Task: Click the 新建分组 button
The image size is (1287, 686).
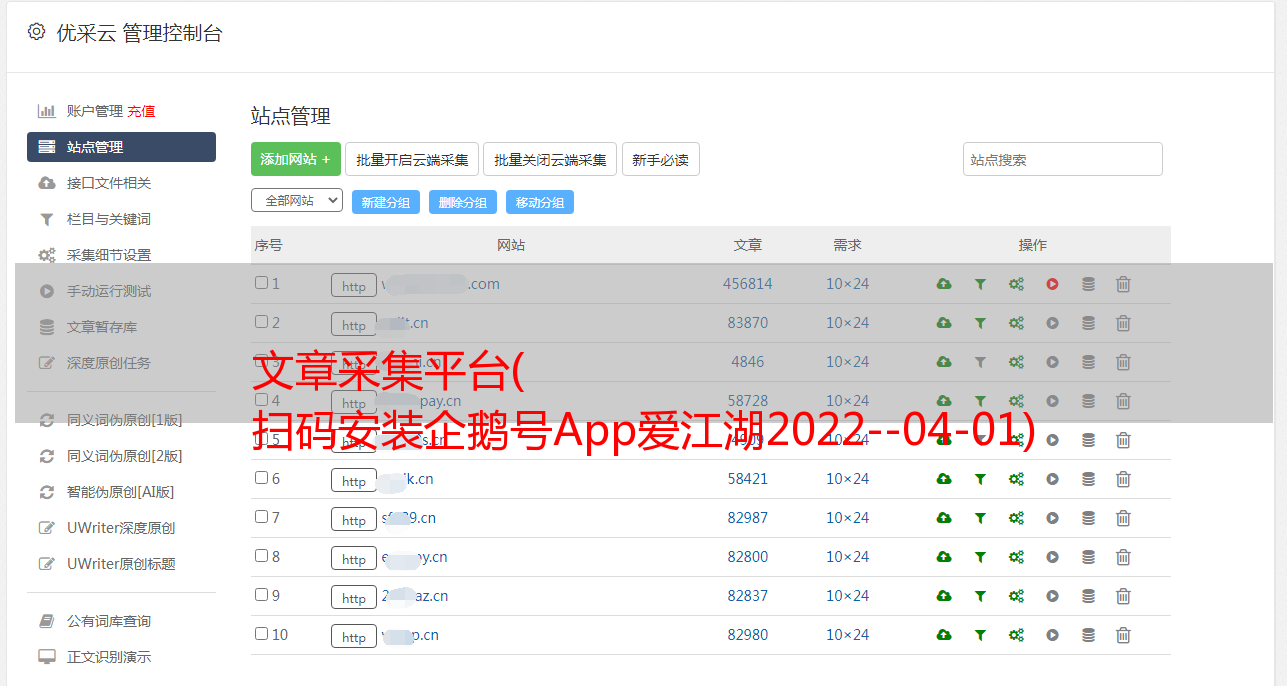Action: tap(386, 202)
